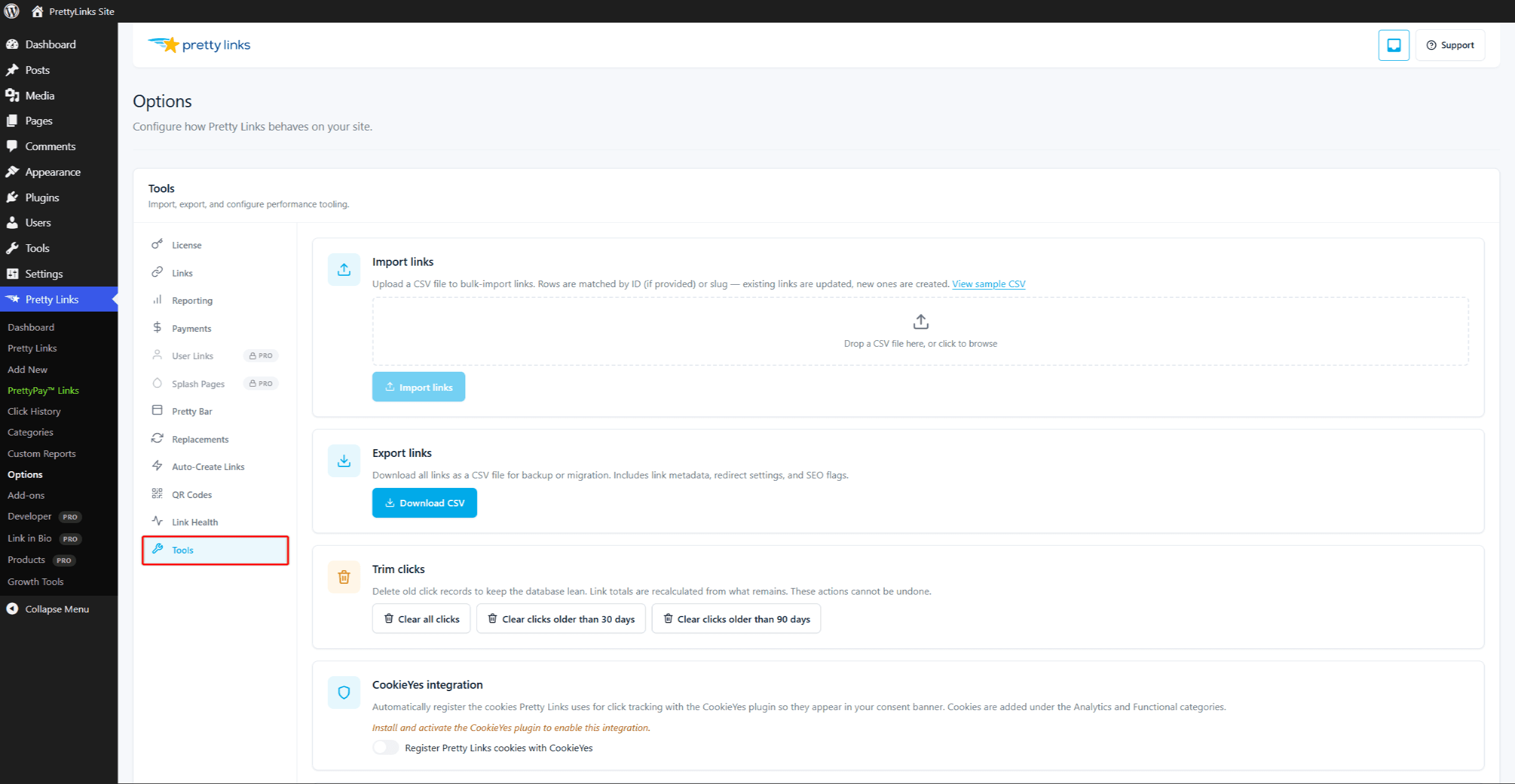Open the License options tab

point(215,245)
